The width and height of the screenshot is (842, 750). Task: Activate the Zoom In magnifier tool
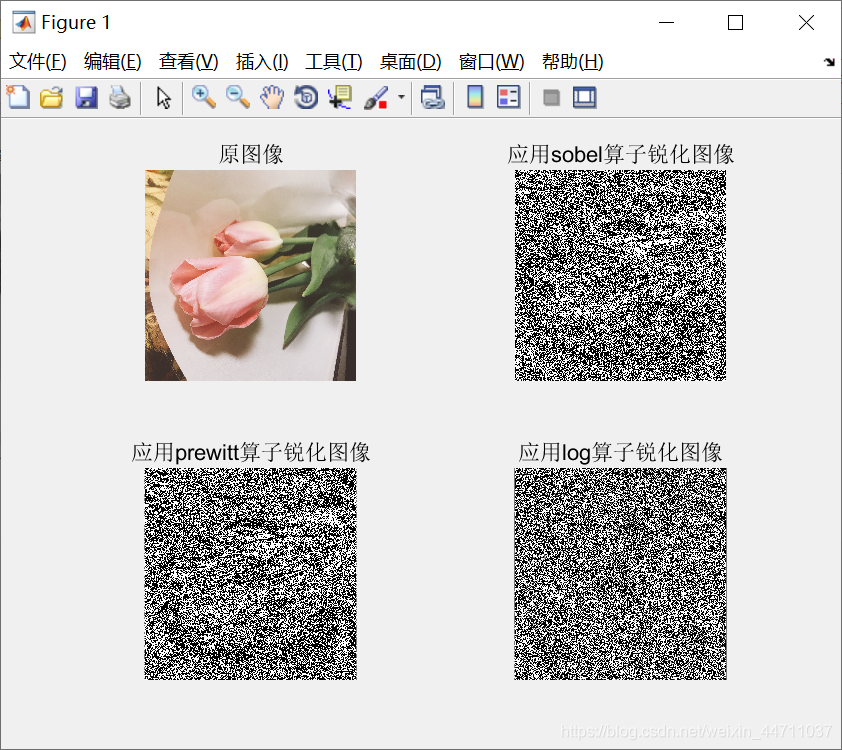click(204, 98)
